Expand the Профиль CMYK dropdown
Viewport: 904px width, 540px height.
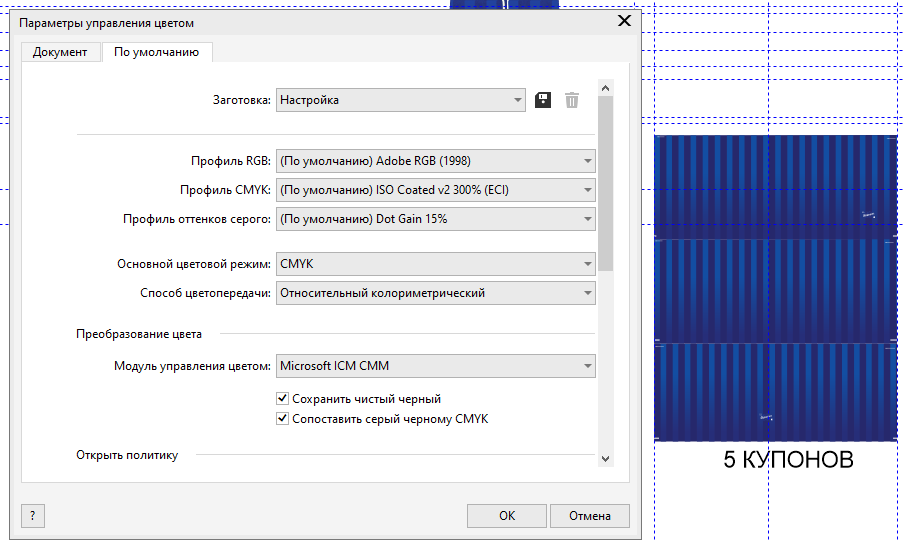coord(435,190)
